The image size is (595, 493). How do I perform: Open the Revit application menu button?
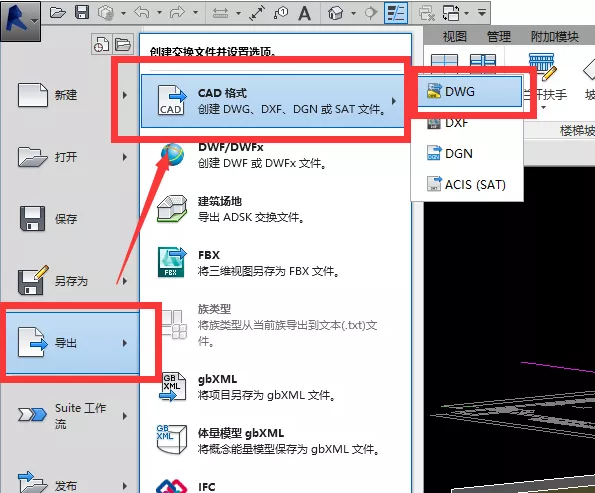pyautogui.click(x=20, y=21)
